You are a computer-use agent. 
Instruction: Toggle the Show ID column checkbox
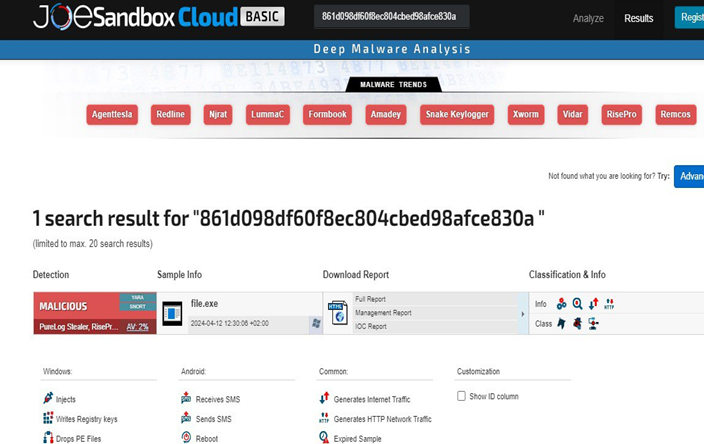(461, 396)
